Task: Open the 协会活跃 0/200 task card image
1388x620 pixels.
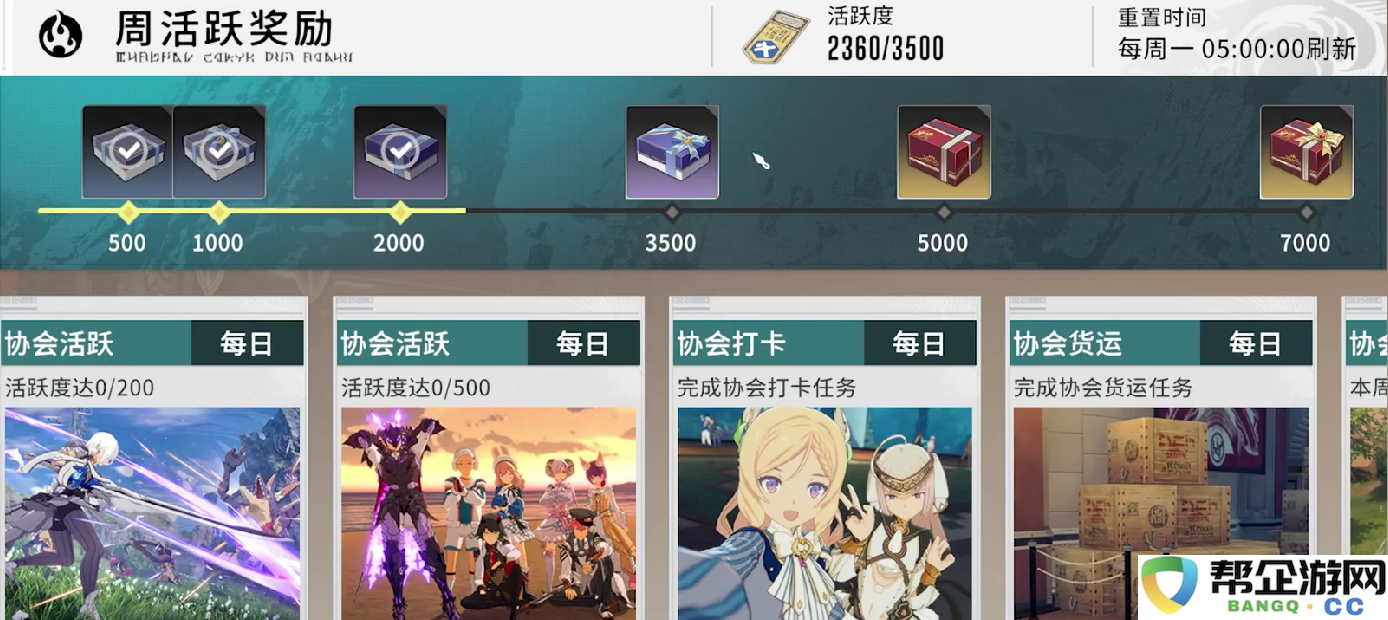Action: click(152, 513)
